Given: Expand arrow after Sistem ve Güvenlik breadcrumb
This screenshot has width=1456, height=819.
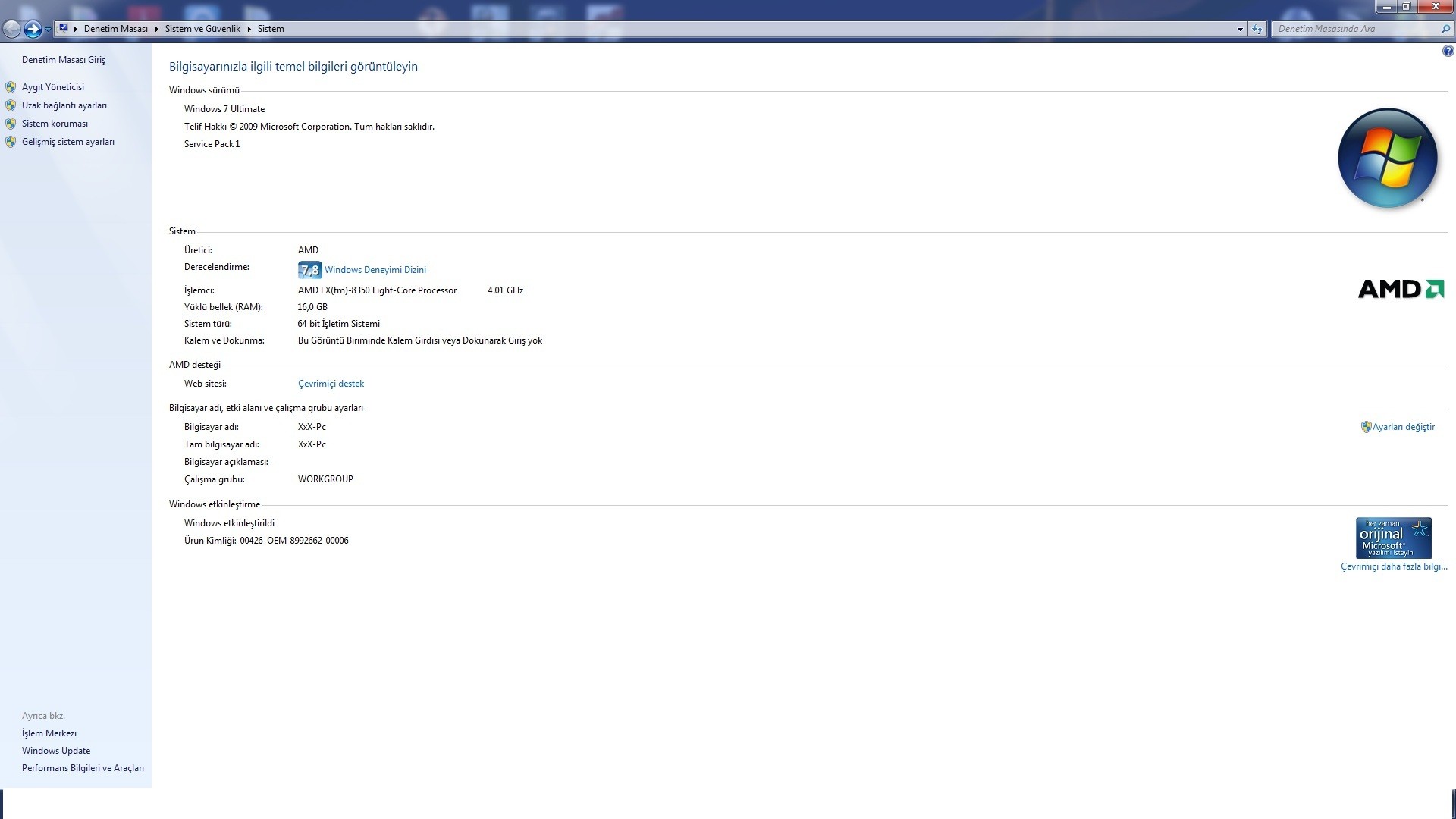Looking at the screenshot, I should 249,29.
